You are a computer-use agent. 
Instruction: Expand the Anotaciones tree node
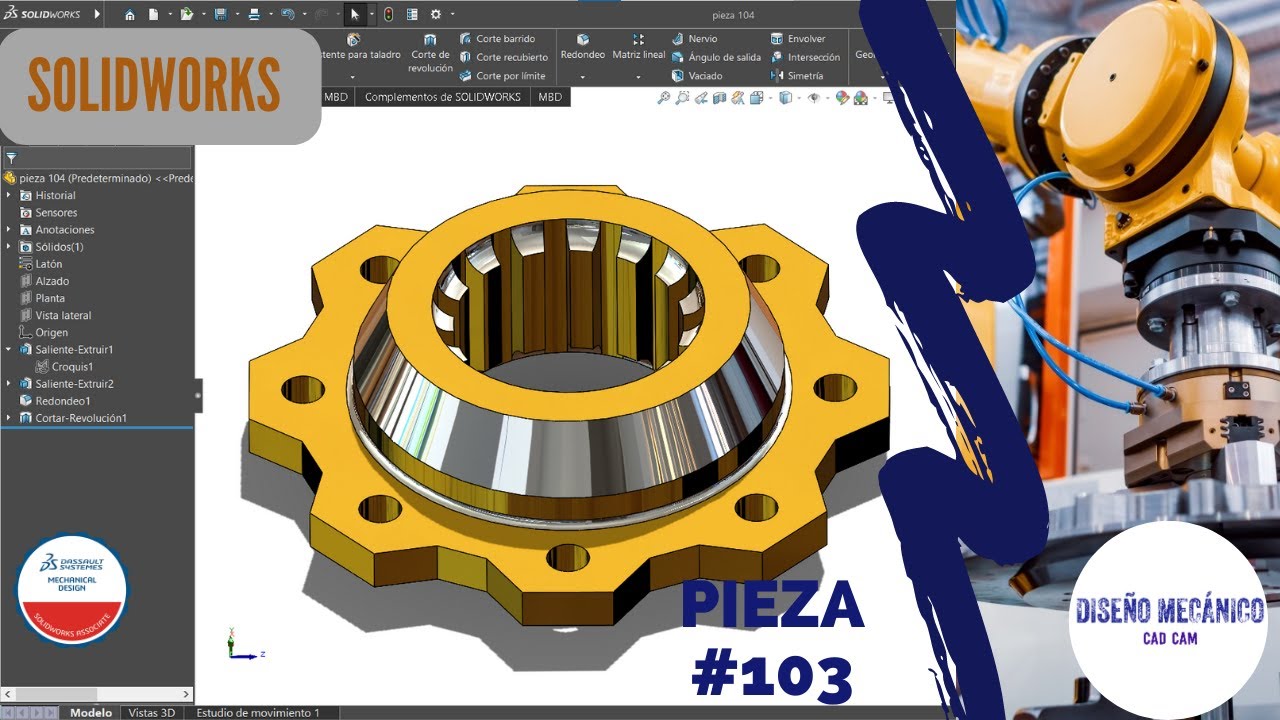(9, 229)
